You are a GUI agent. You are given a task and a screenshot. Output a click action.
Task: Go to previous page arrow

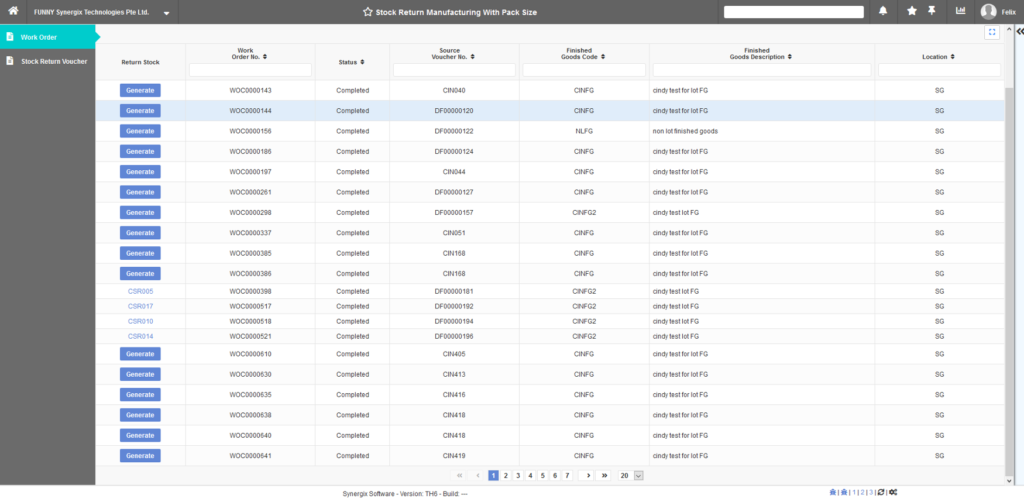pos(478,475)
